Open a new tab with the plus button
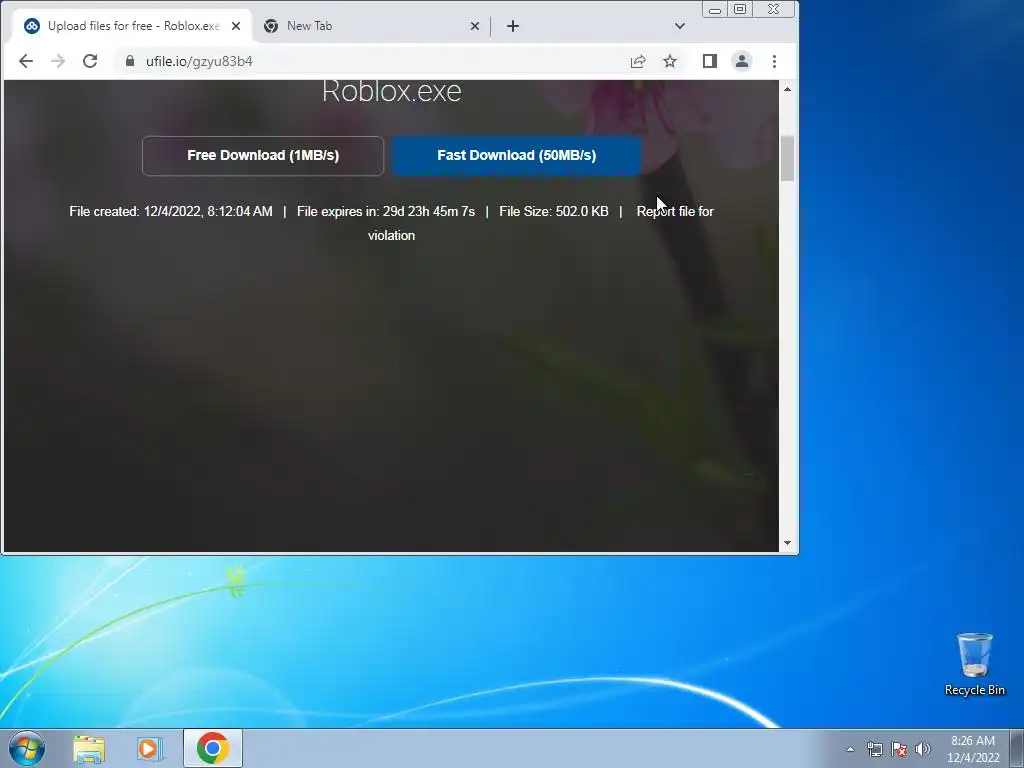The image size is (1024, 768). [x=513, y=26]
